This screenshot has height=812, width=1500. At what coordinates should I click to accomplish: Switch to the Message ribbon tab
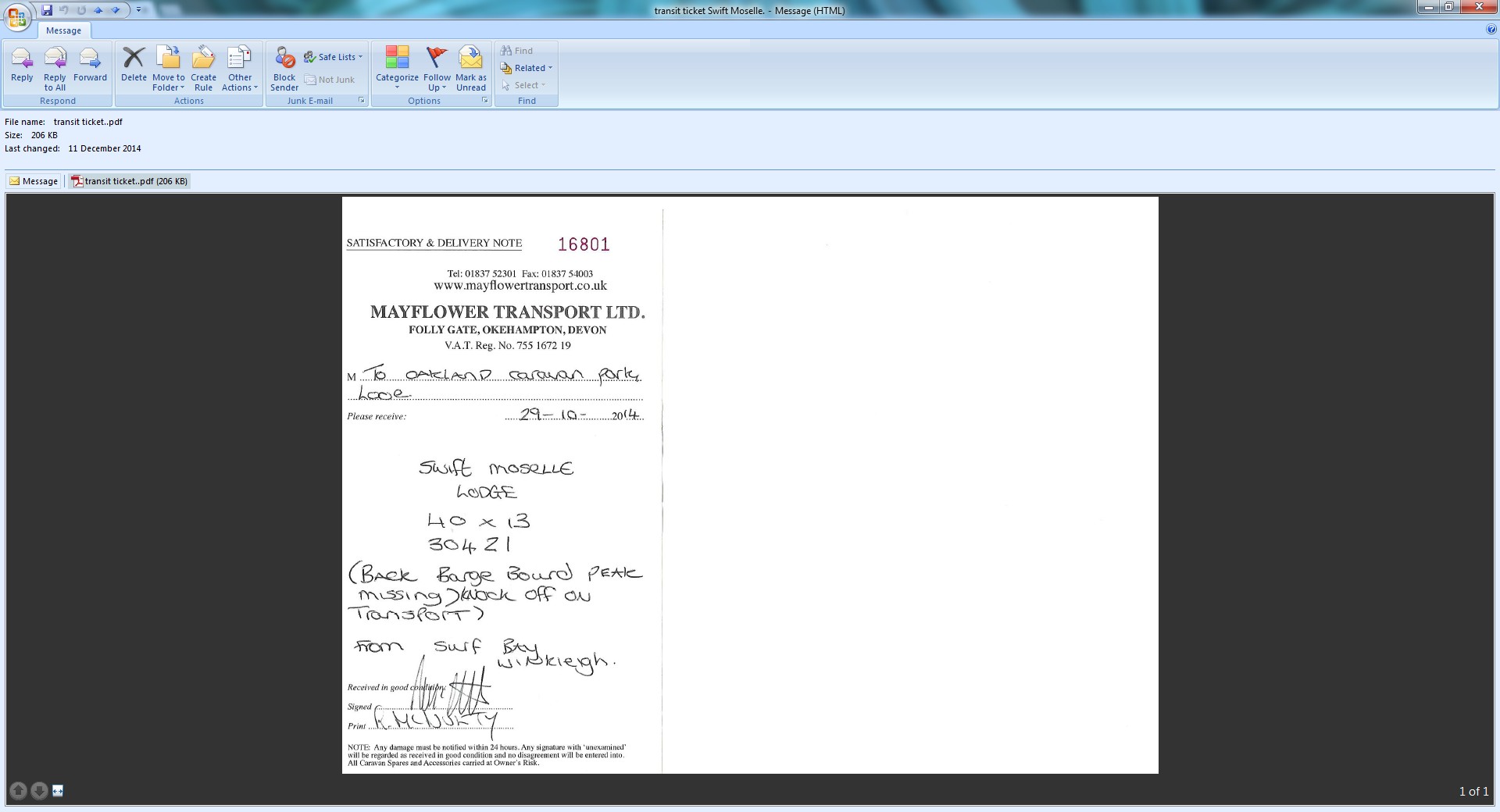[x=63, y=30]
